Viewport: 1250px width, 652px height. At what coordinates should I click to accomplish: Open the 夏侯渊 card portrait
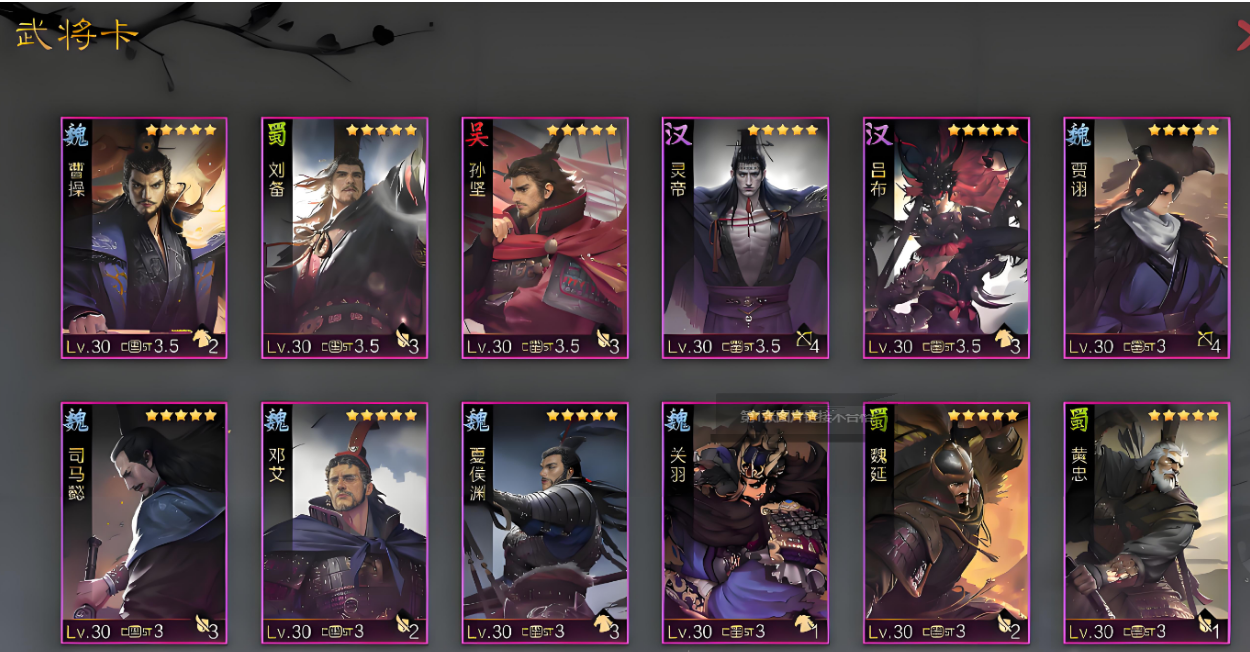click(x=545, y=523)
